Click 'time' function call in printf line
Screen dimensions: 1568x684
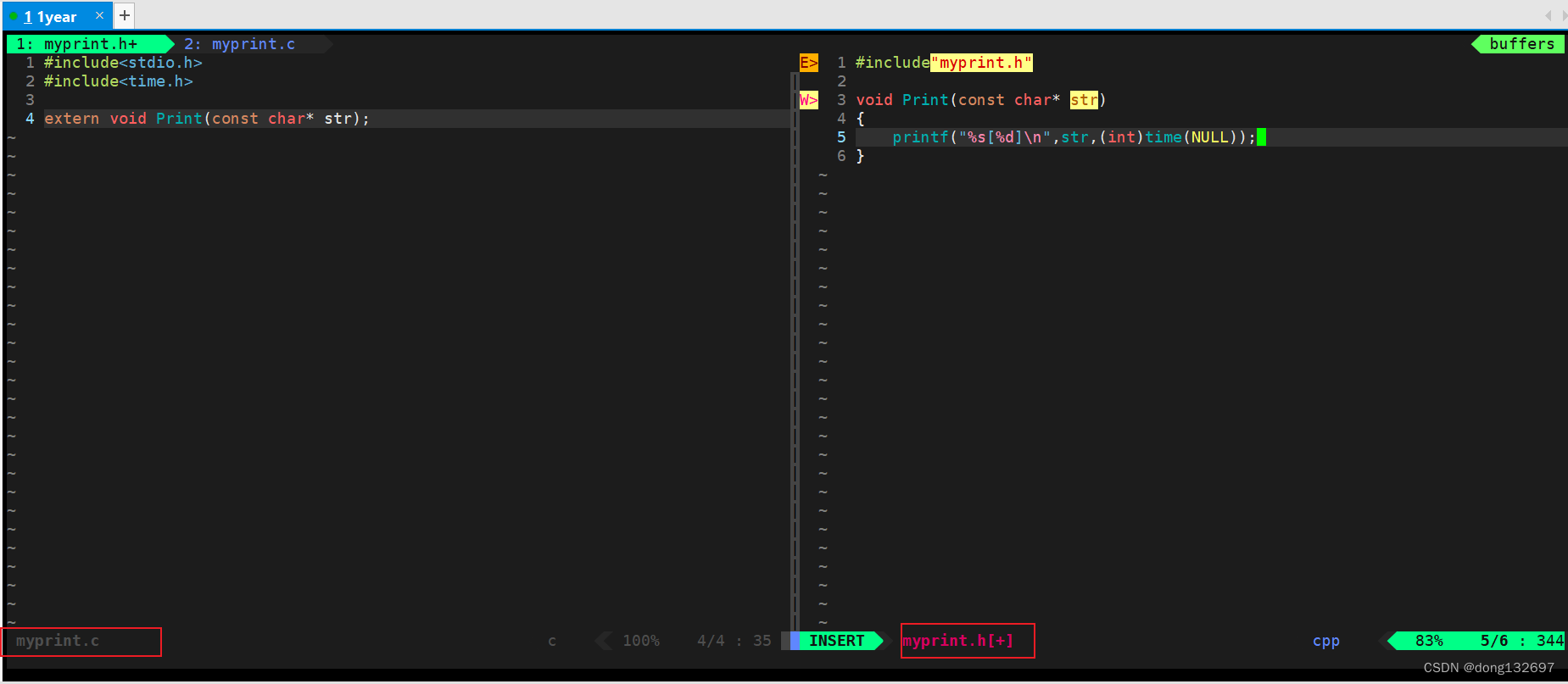(1163, 137)
